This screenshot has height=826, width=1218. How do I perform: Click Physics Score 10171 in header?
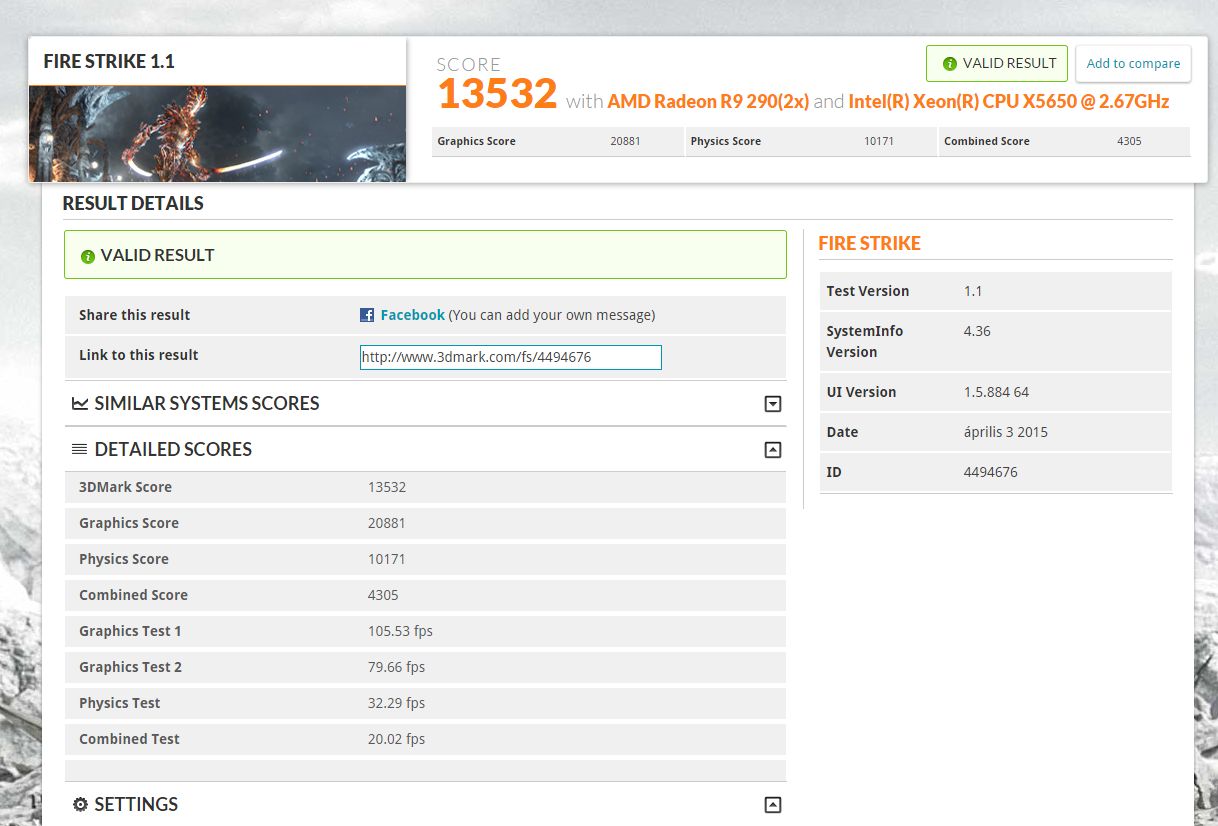click(x=811, y=141)
